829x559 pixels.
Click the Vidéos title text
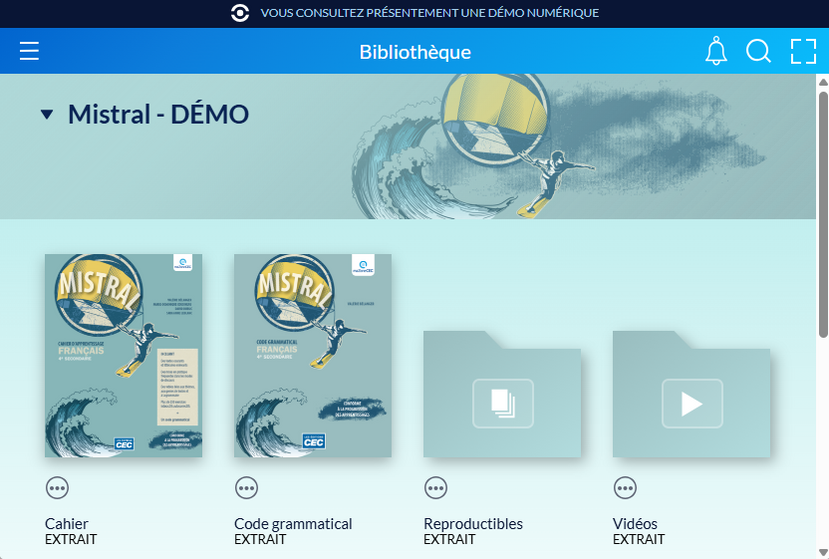635,524
